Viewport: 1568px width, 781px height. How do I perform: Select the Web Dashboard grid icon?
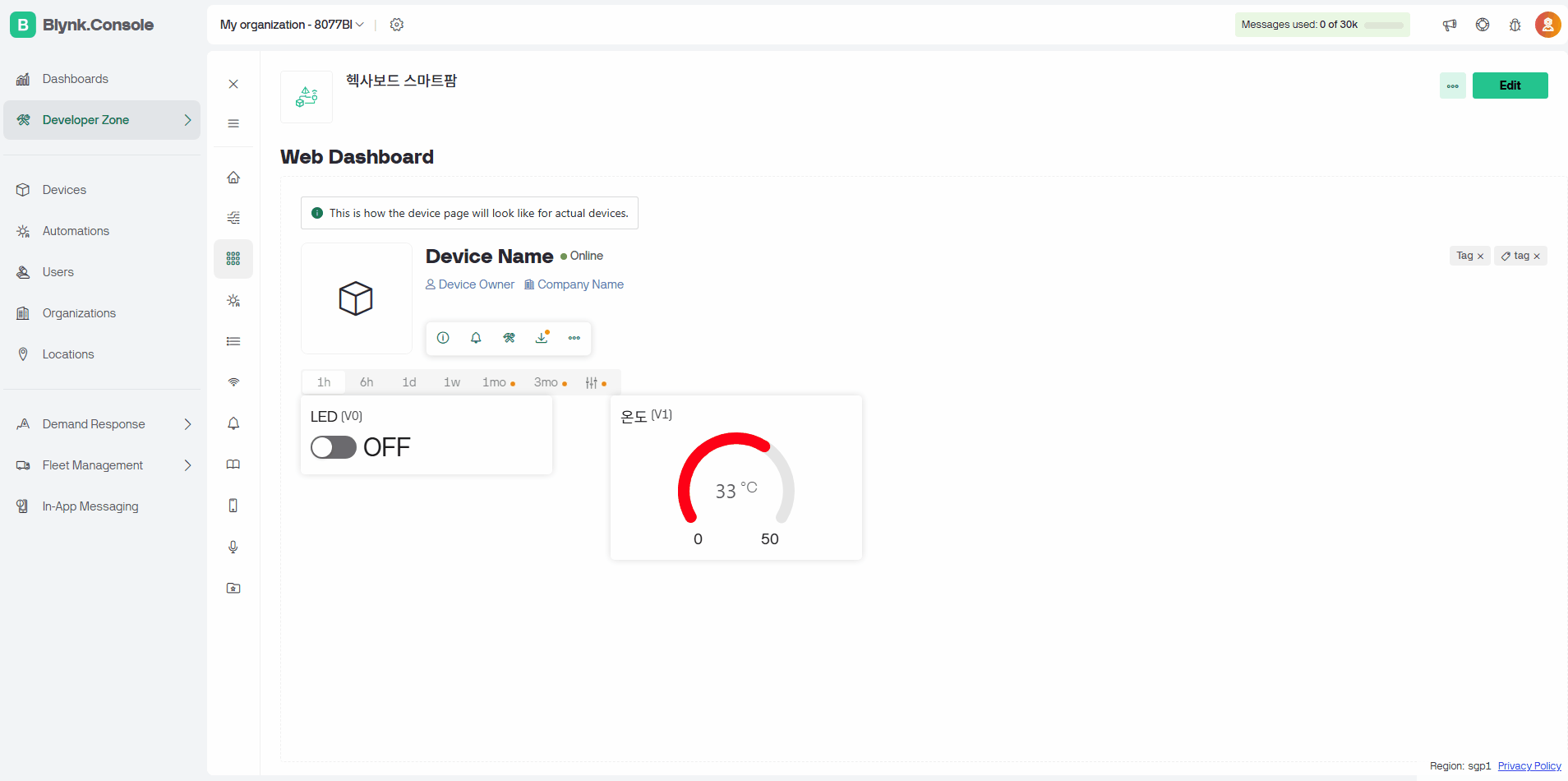(233, 259)
